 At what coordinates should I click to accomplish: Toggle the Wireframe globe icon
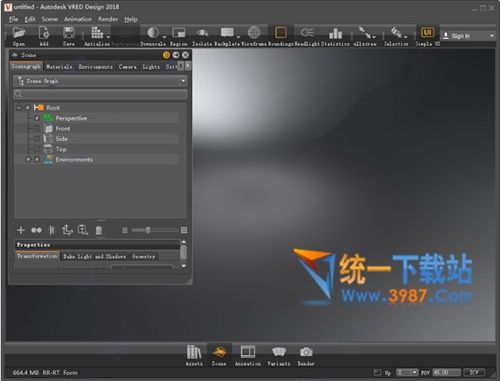click(254, 32)
